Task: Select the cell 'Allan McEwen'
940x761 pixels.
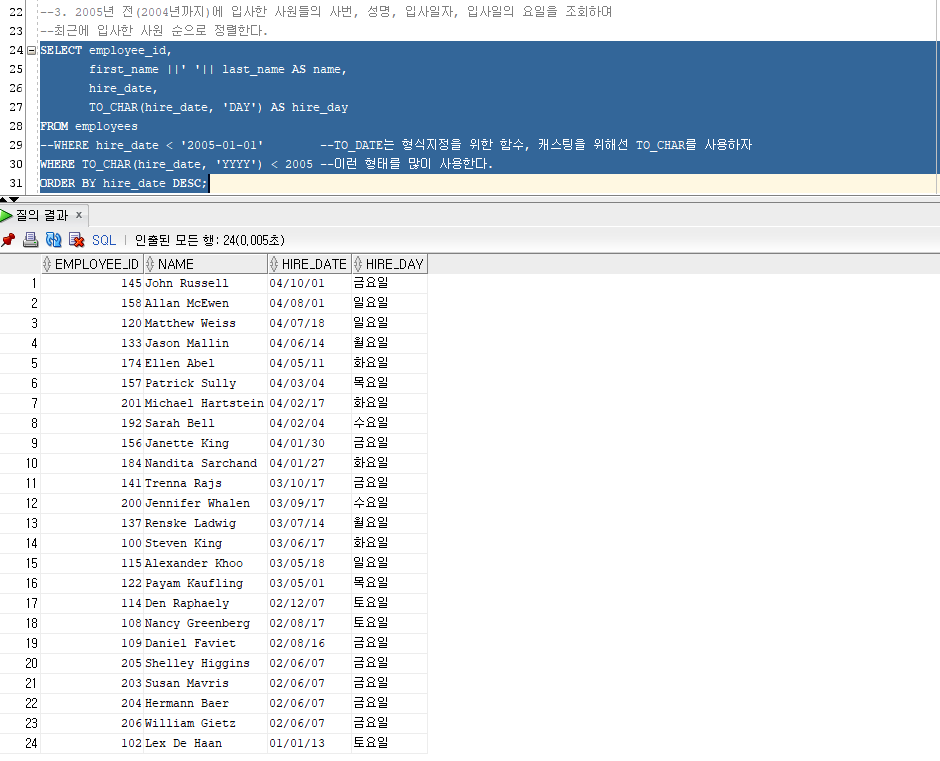Action: (x=206, y=303)
